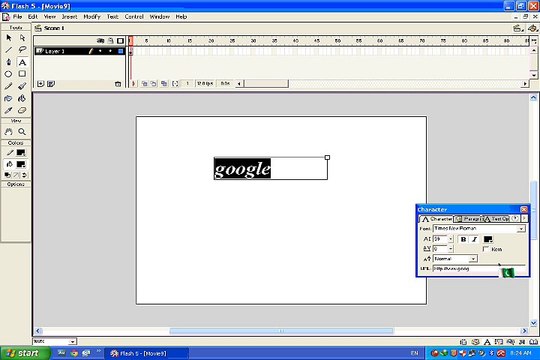Viewport: 540px width, 360px height.
Task: Select the Line tool
Action: pos(9,50)
